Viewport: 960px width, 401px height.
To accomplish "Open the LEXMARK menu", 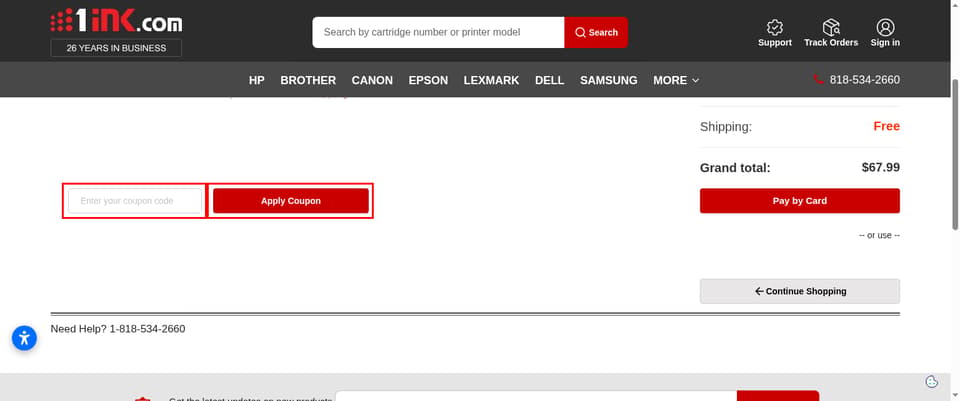I will [491, 80].
